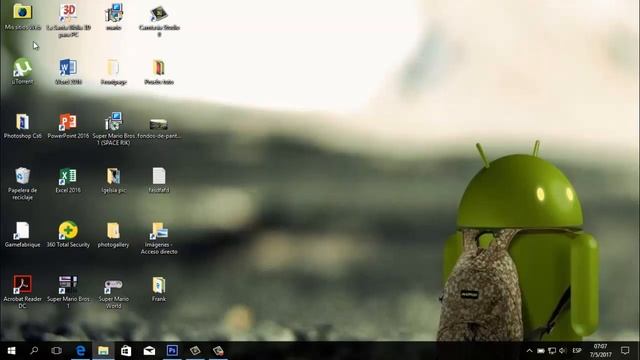Open the network tray icon
The height and width of the screenshot is (360, 640).
pyautogui.click(x=552, y=351)
